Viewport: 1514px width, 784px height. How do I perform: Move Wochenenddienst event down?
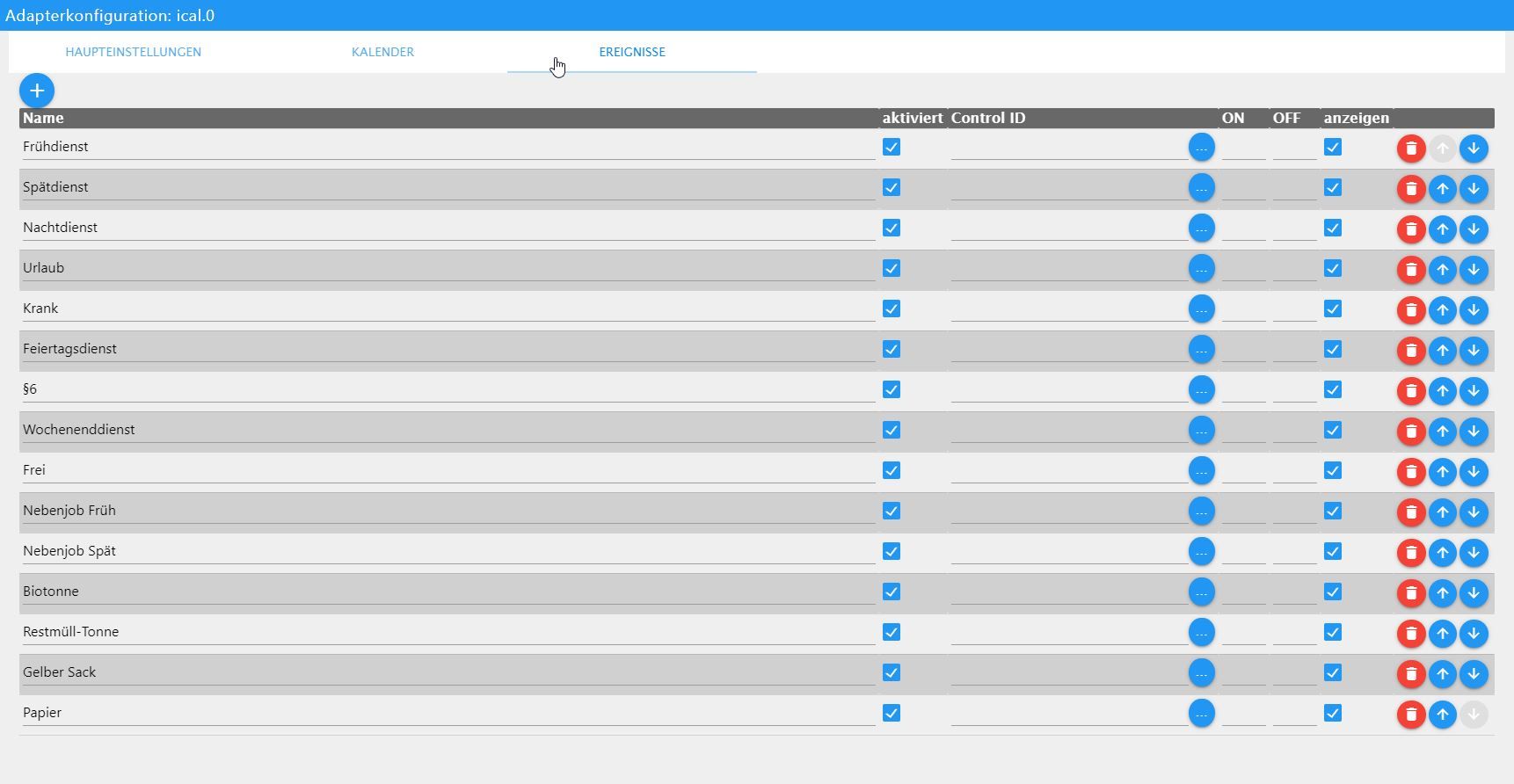tap(1474, 432)
